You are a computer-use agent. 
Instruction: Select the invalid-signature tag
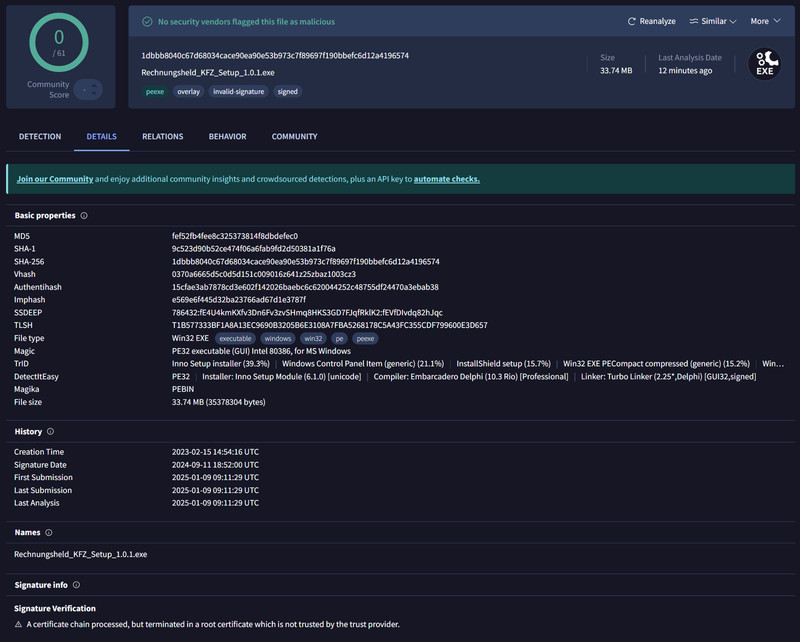point(239,92)
